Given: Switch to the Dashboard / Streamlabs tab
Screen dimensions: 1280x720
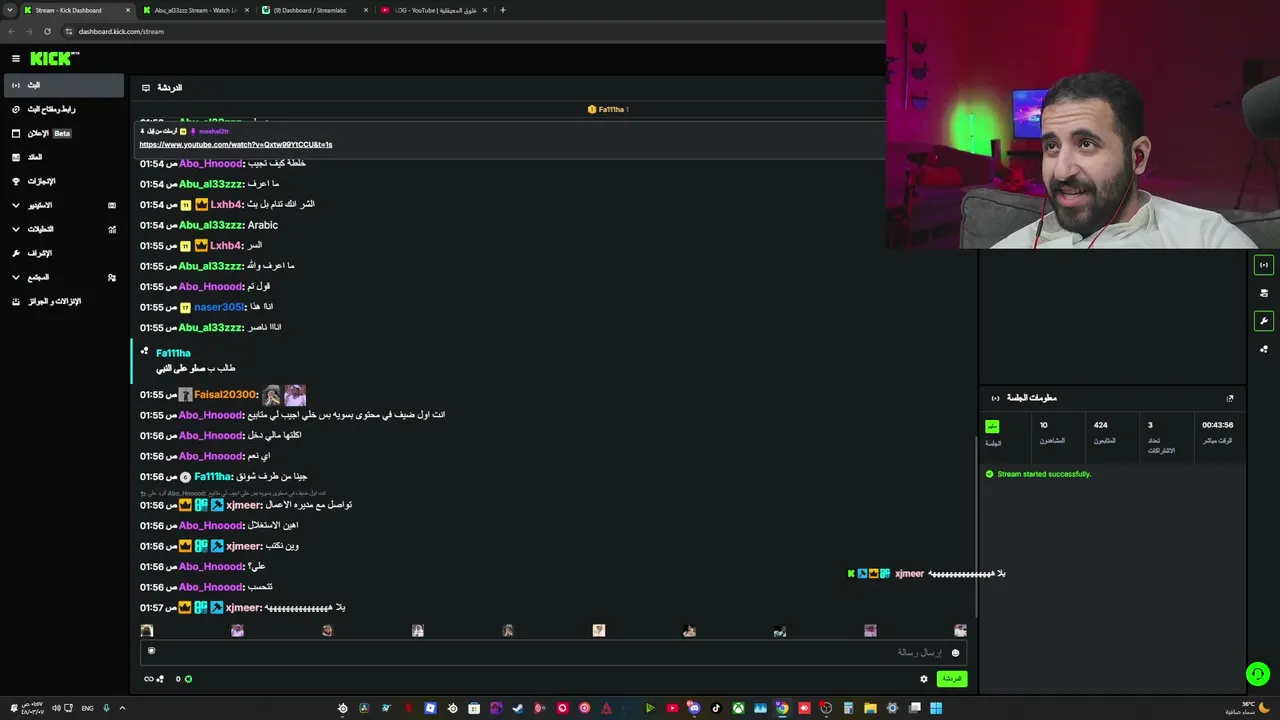Looking at the screenshot, I should 314,10.
